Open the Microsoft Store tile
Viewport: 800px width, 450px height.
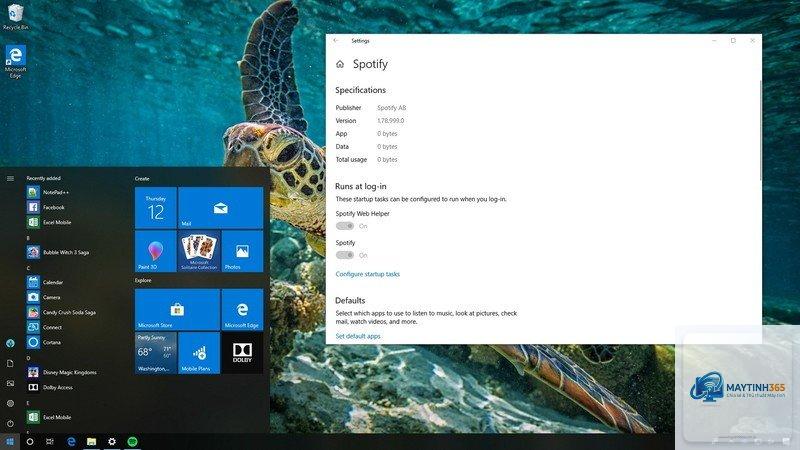coord(178,310)
